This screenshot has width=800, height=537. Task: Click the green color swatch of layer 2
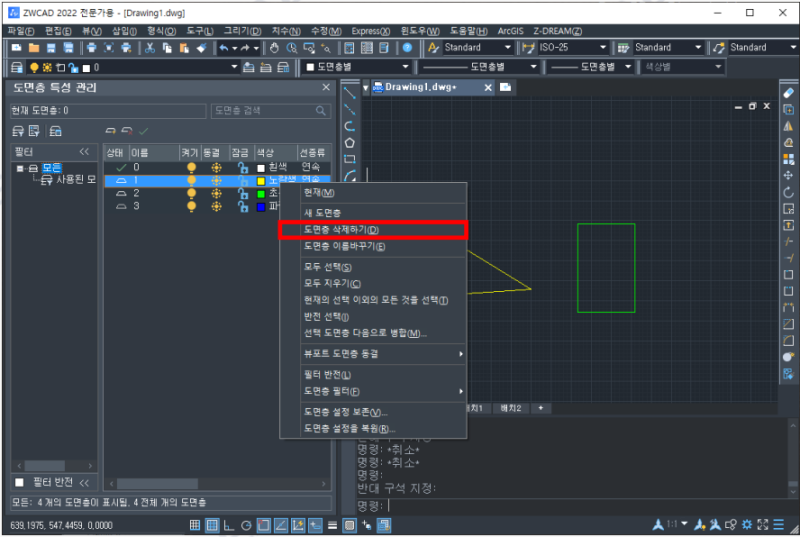click(261, 194)
